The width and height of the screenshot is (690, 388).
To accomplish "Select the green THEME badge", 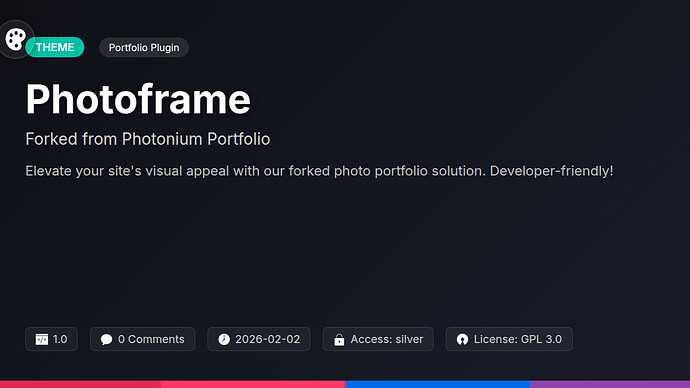I will pos(55,47).
